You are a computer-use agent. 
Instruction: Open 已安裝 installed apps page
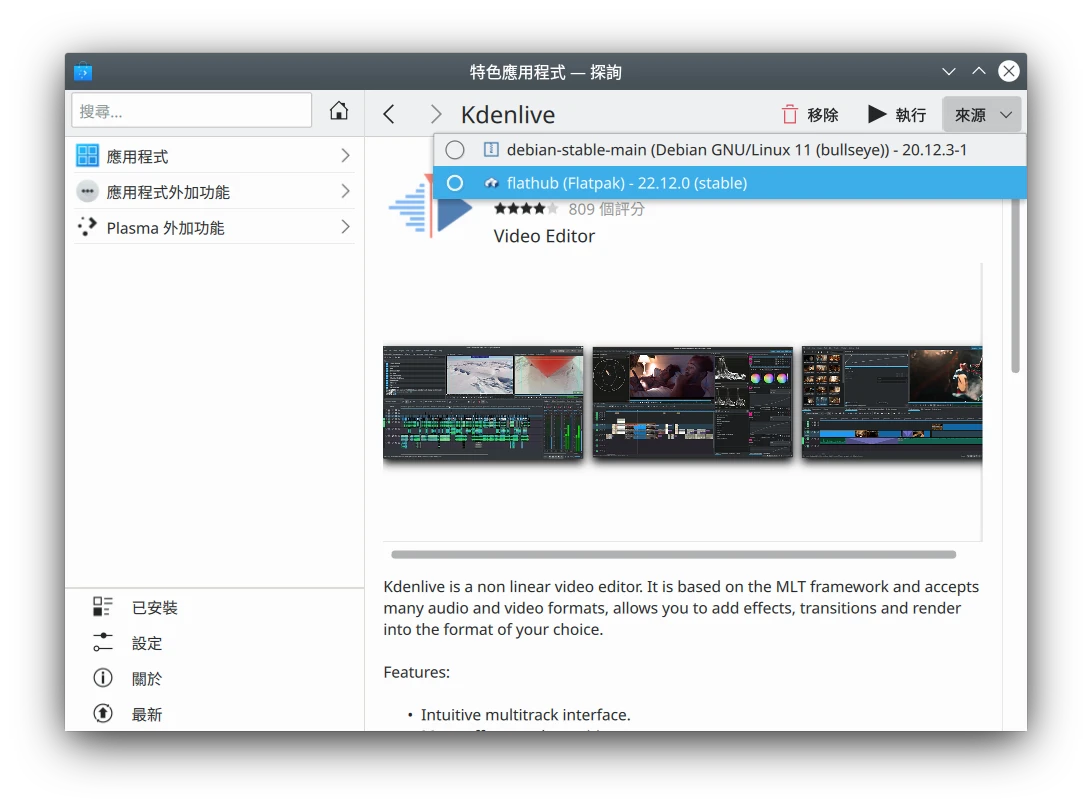click(x=154, y=608)
